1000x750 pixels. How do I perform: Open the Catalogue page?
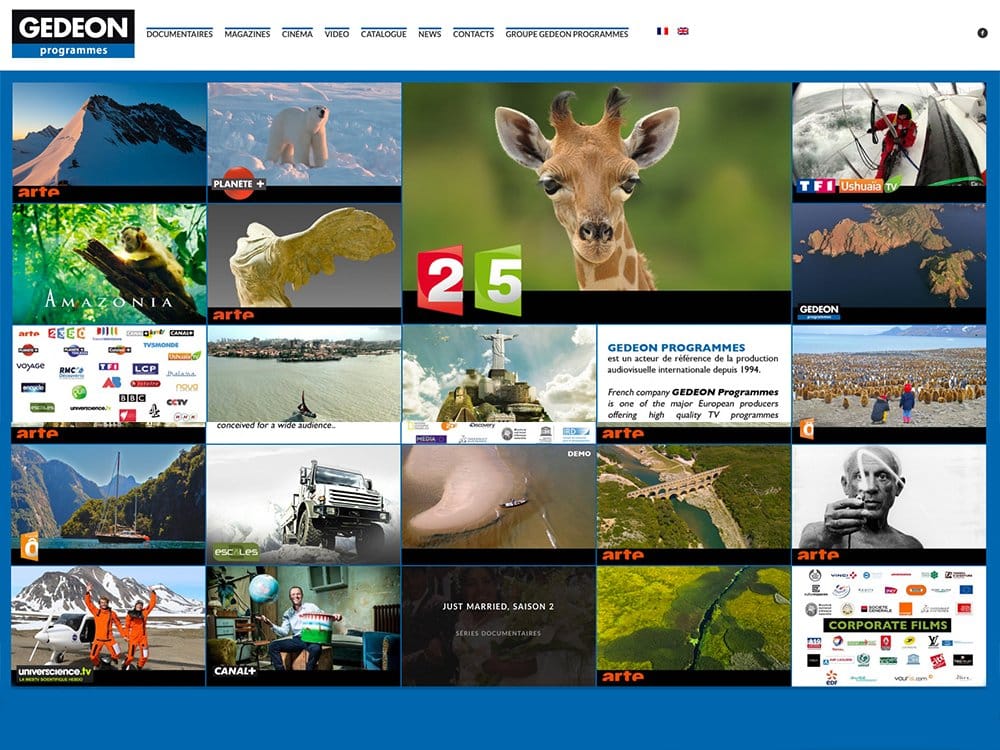383,34
